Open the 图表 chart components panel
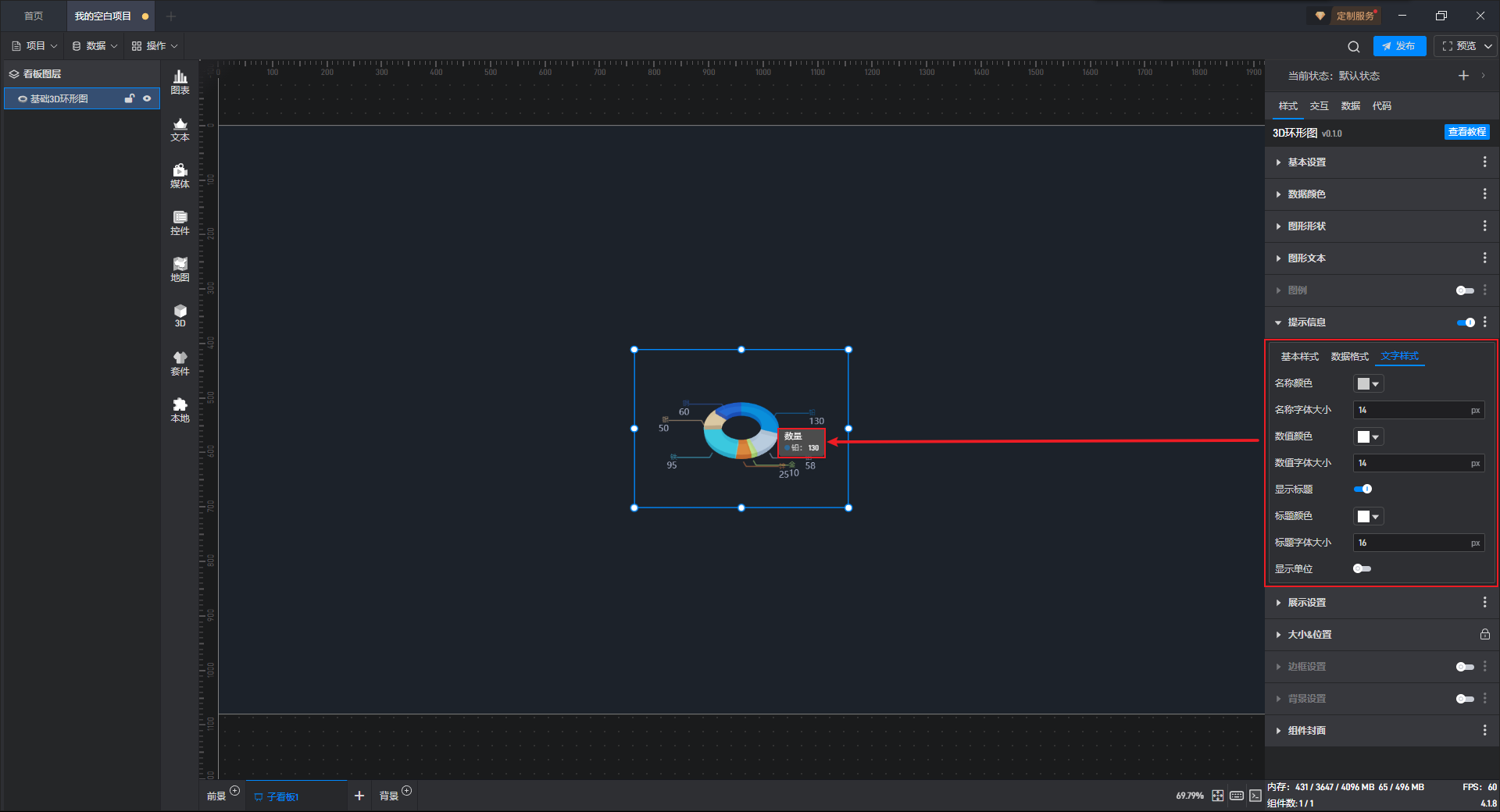 (x=180, y=82)
